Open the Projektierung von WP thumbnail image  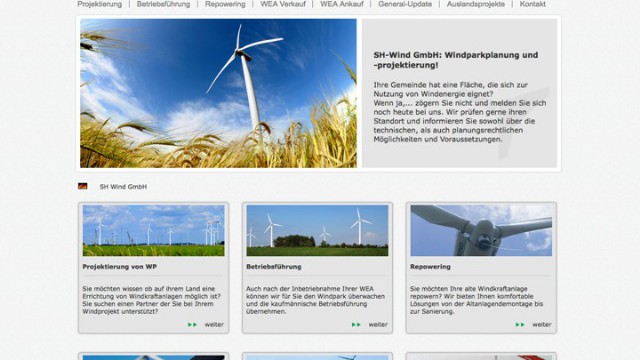(x=153, y=231)
